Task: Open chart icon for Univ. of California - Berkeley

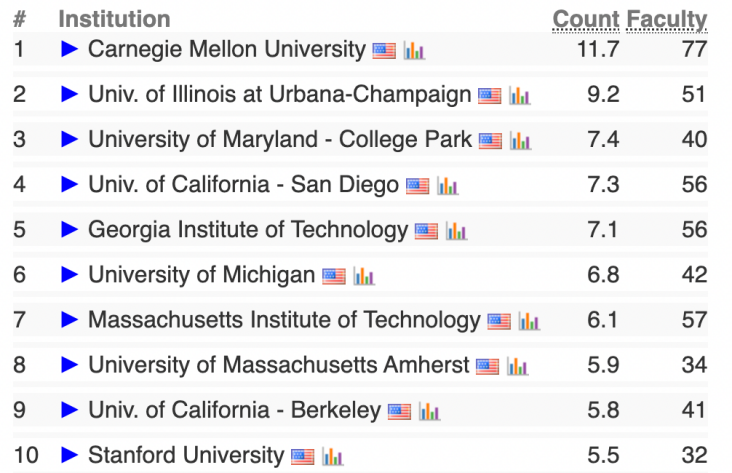Action: coord(429,411)
